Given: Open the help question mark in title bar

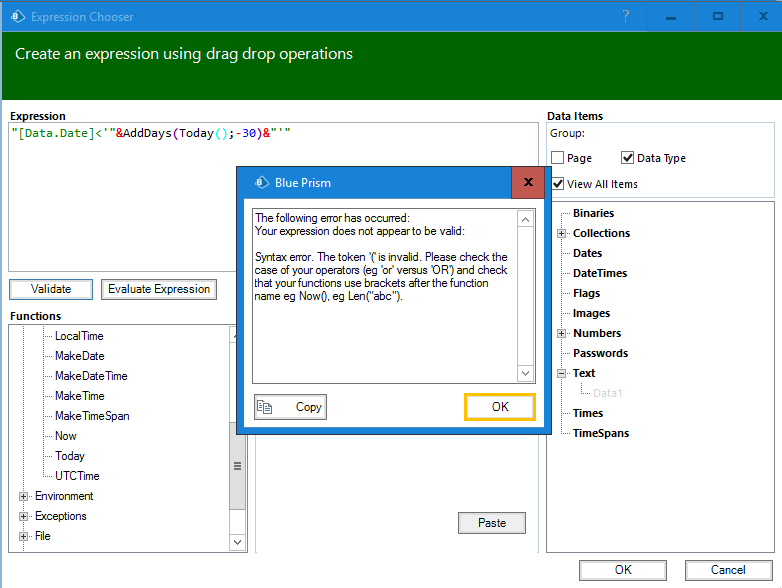Looking at the screenshot, I should tap(626, 16).
